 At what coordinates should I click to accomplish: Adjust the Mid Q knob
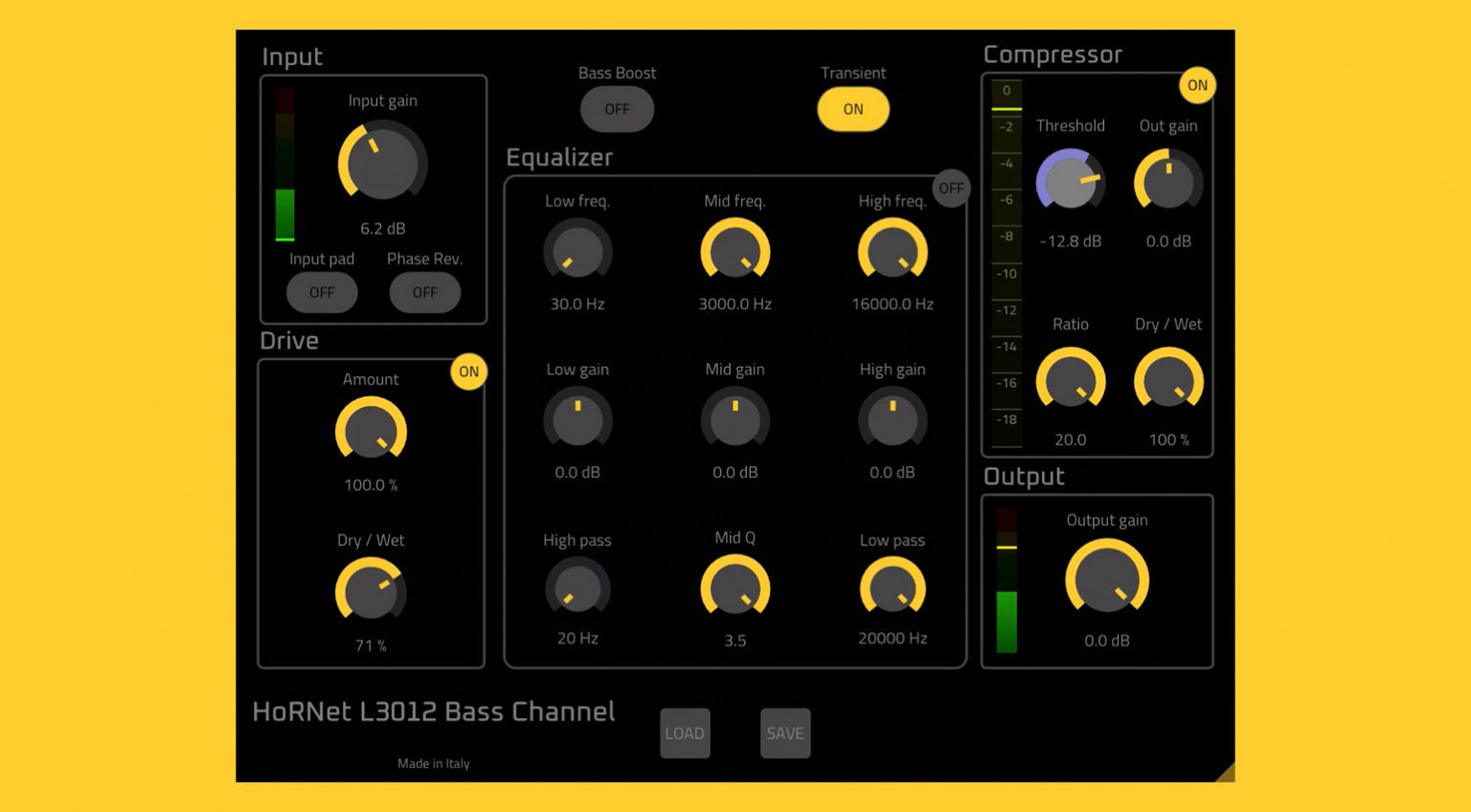click(x=735, y=587)
